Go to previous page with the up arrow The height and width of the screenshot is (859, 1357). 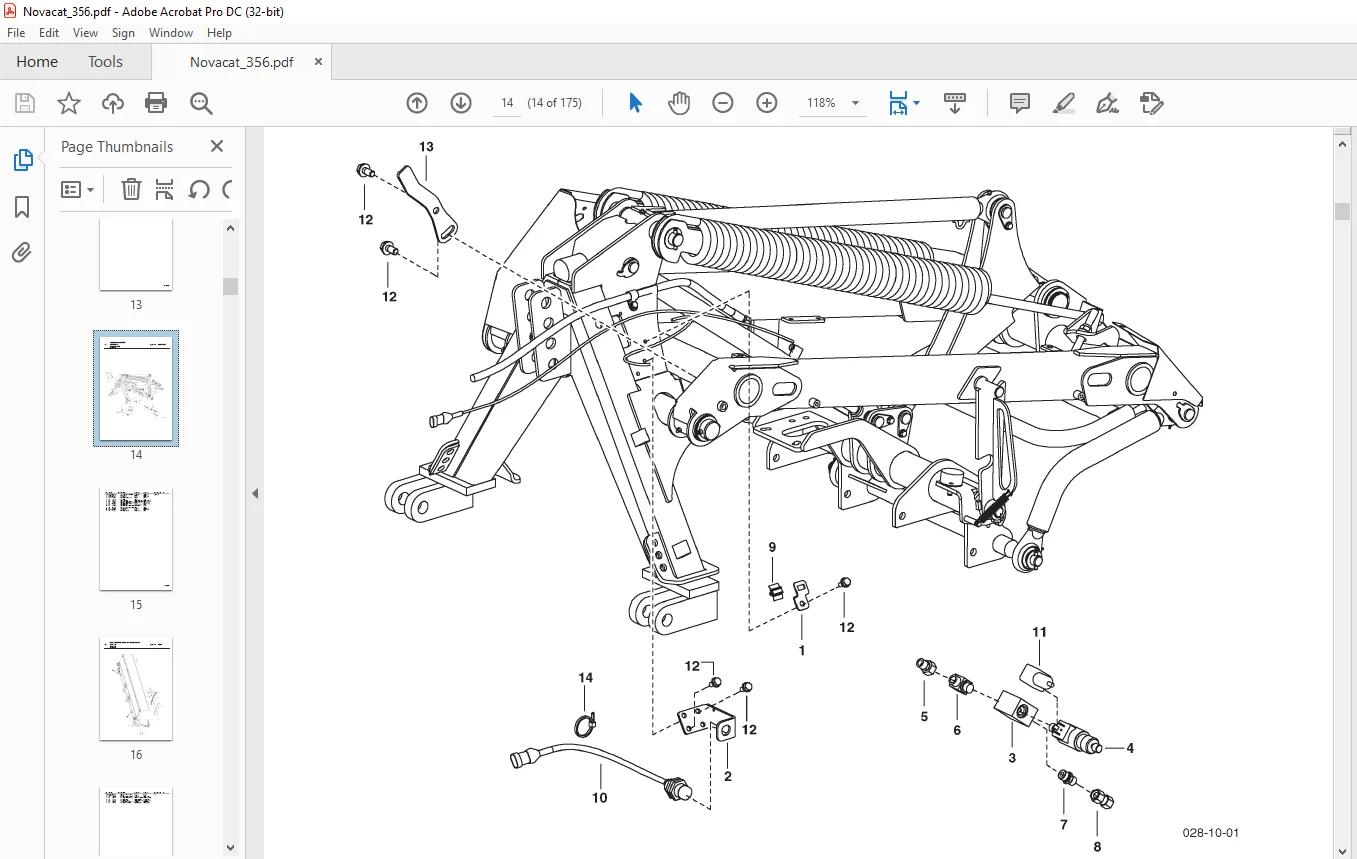click(x=417, y=103)
